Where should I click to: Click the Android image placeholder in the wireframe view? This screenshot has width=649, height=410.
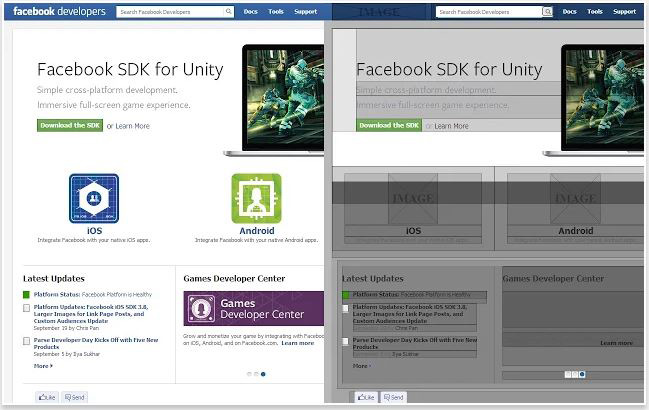(x=575, y=198)
